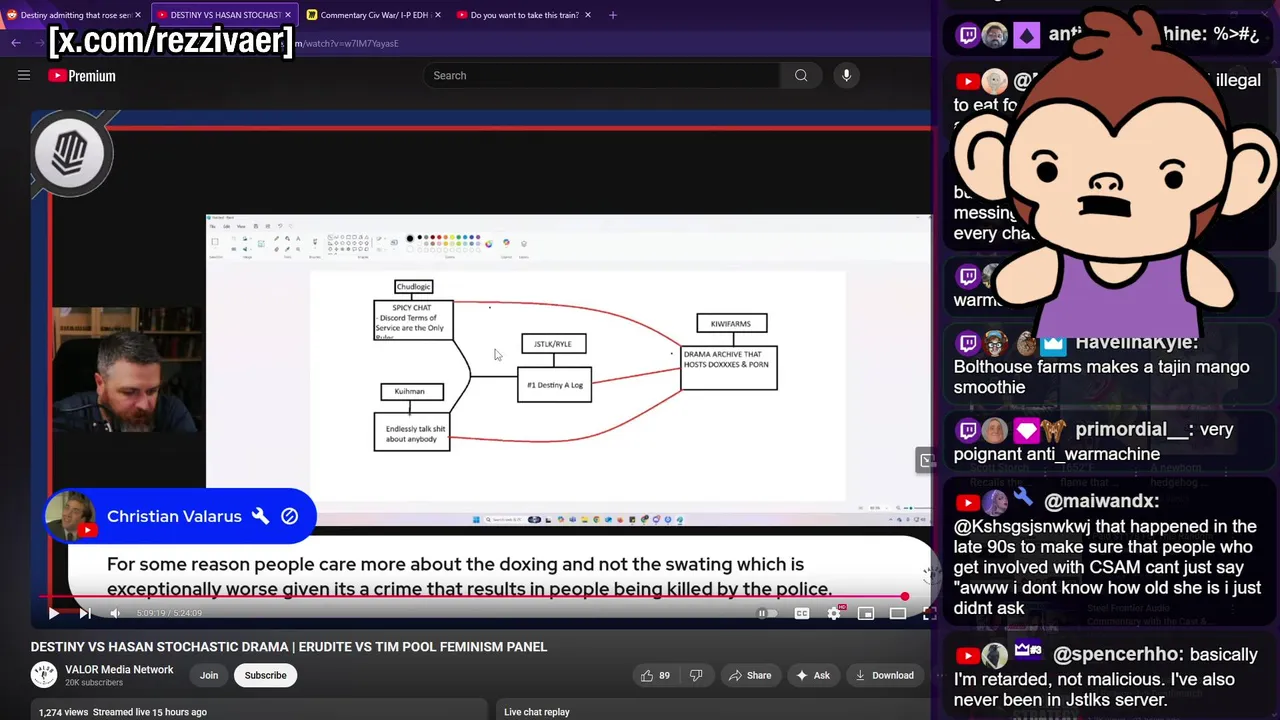Mute the video volume speaker icon
Screen dimensions: 1280x720
(x=115, y=613)
